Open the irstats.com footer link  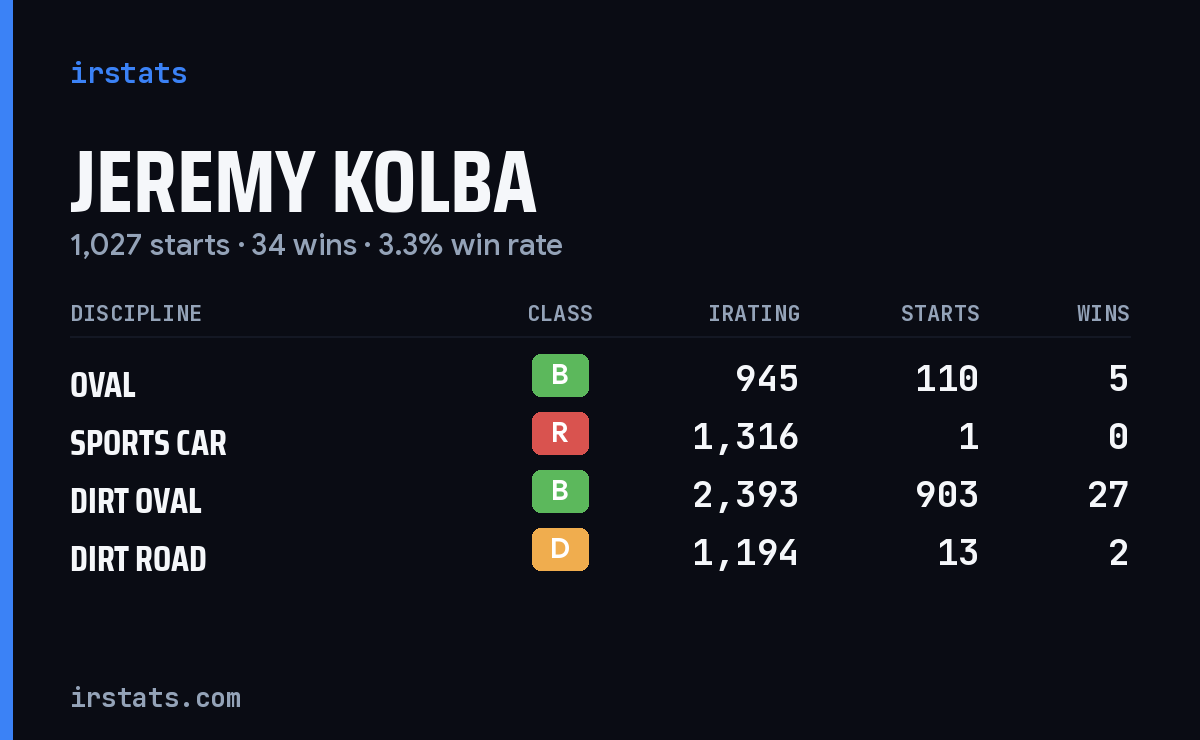(155, 697)
